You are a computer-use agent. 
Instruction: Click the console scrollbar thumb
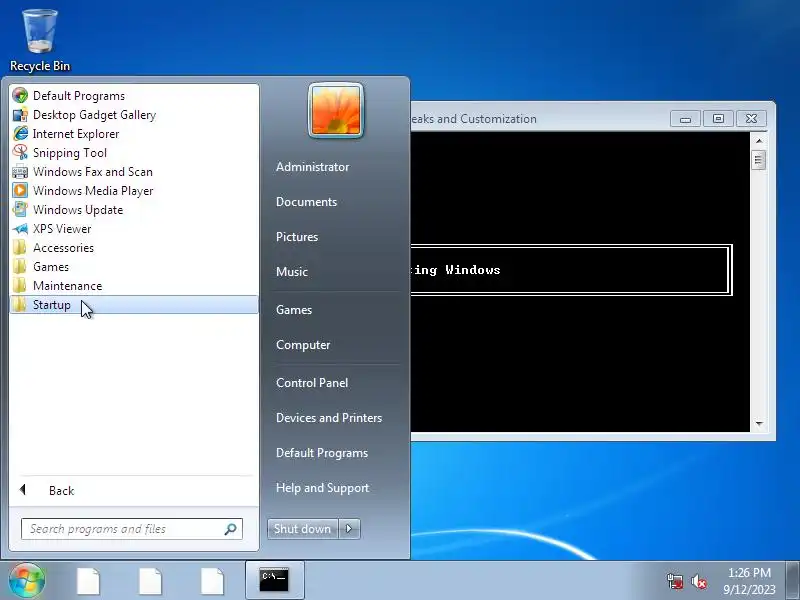coord(759,160)
